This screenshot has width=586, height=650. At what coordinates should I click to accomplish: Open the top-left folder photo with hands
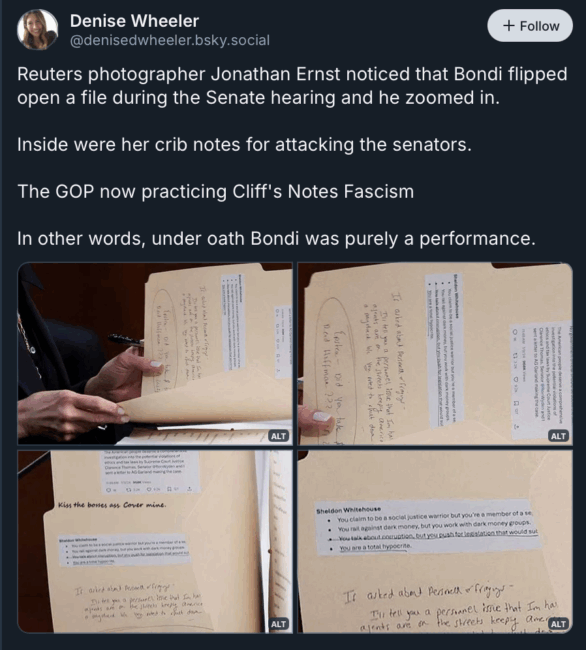pyautogui.click(x=155, y=354)
